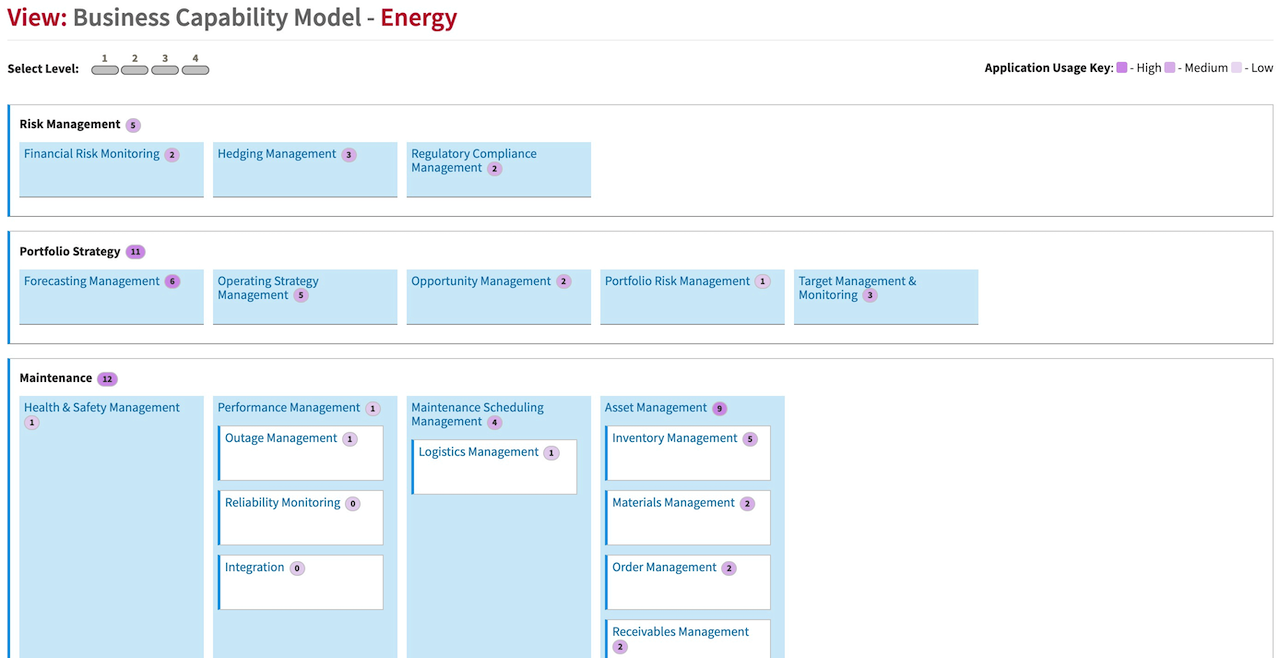Open Health & Safety Management capability

click(102, 408)
